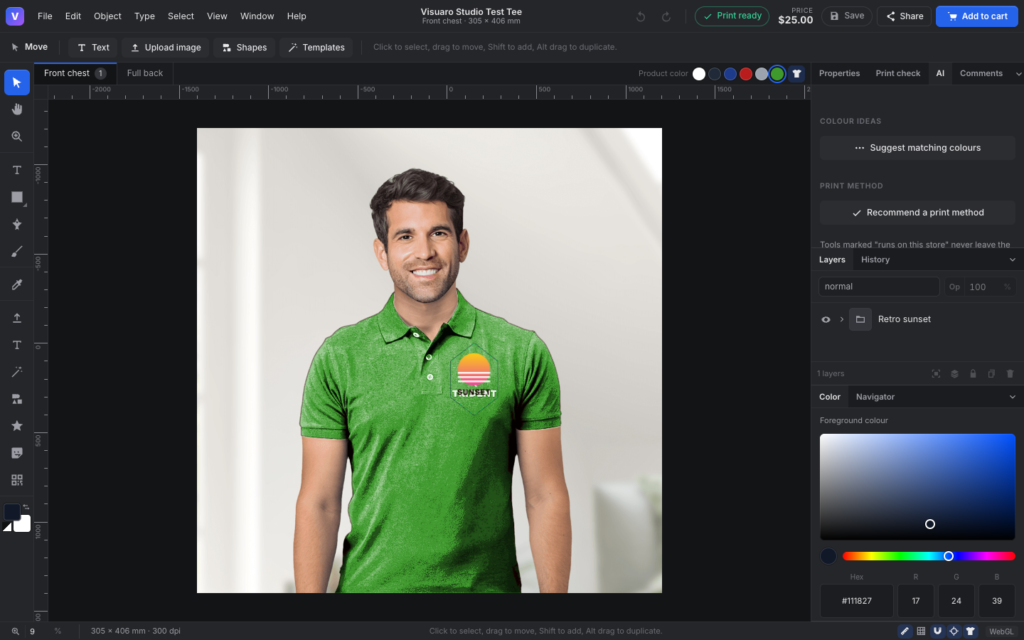
Task: Select the Brush tool
Action: point(17,251)
